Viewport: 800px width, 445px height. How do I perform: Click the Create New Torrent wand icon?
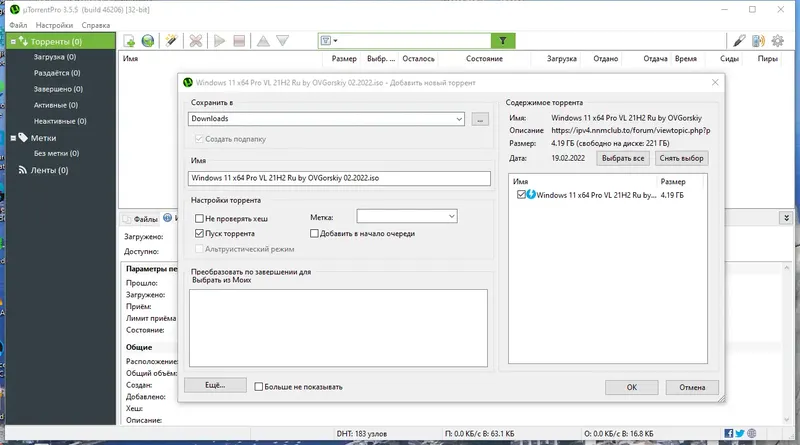[x=171, y=41]
